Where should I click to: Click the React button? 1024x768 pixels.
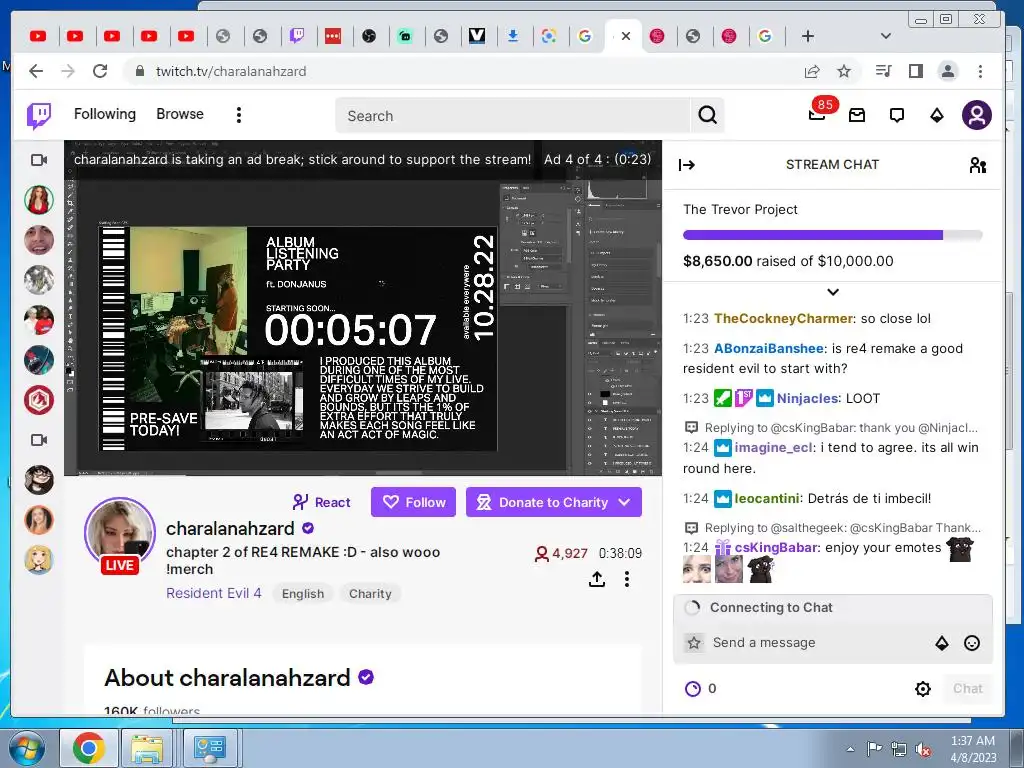(321, 502)
